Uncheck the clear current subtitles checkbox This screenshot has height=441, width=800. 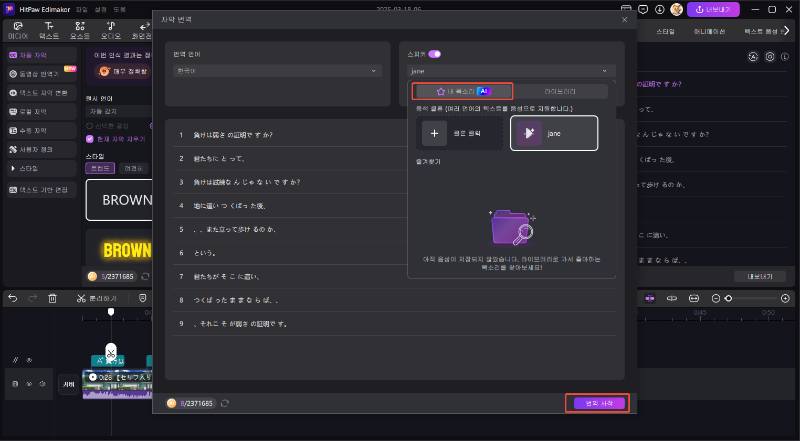point(90,139)
